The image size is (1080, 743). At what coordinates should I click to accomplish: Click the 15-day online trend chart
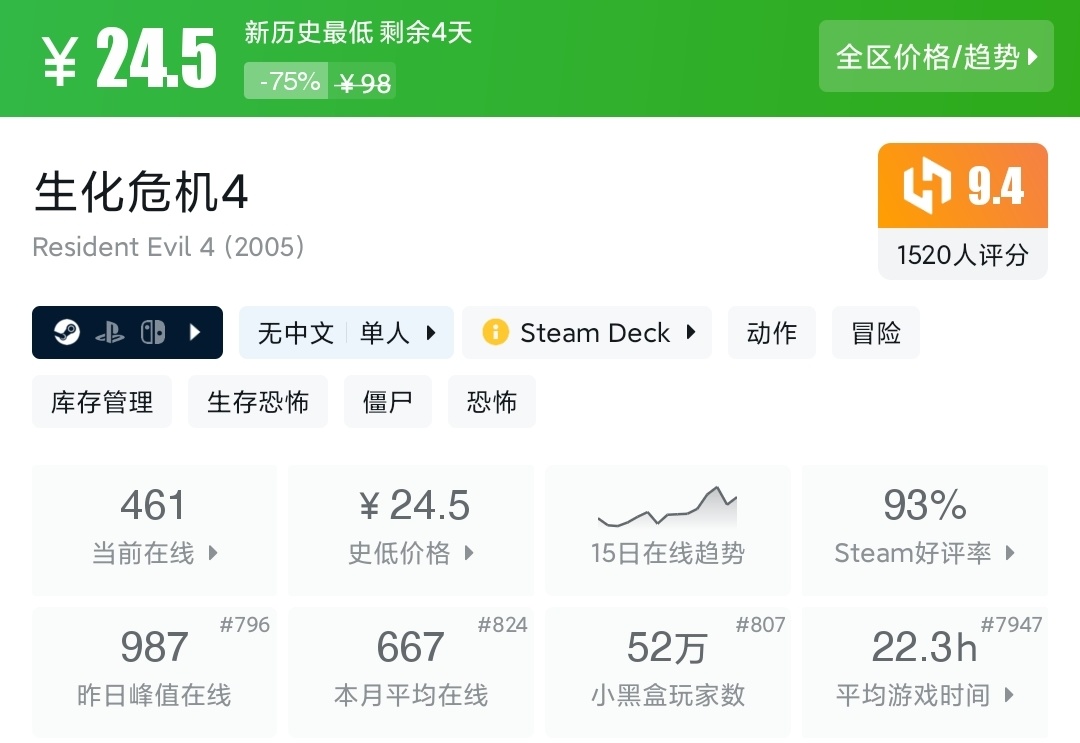point(667,510)
